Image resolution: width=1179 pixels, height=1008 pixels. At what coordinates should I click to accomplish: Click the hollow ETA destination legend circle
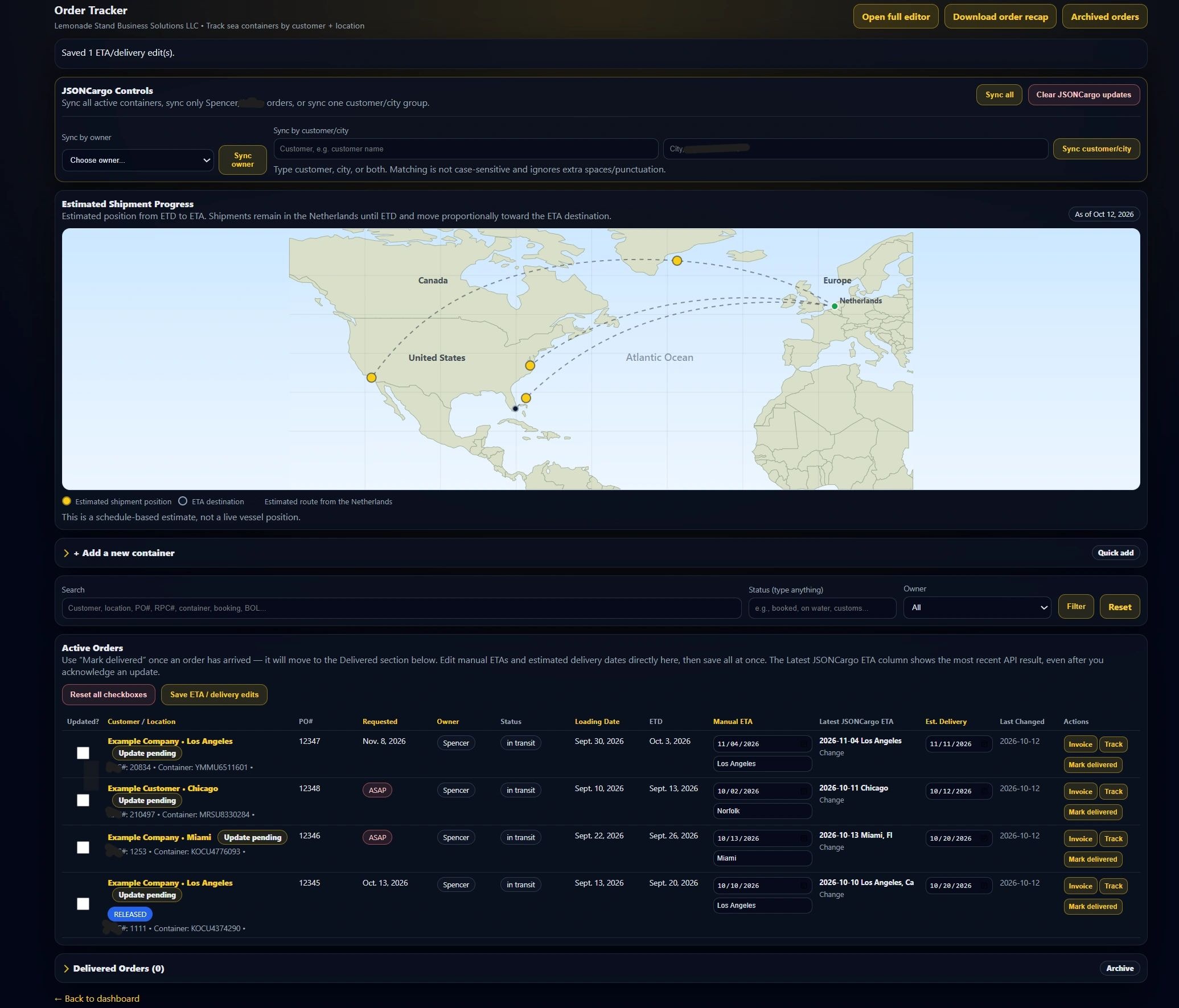(x=183, y=501)
